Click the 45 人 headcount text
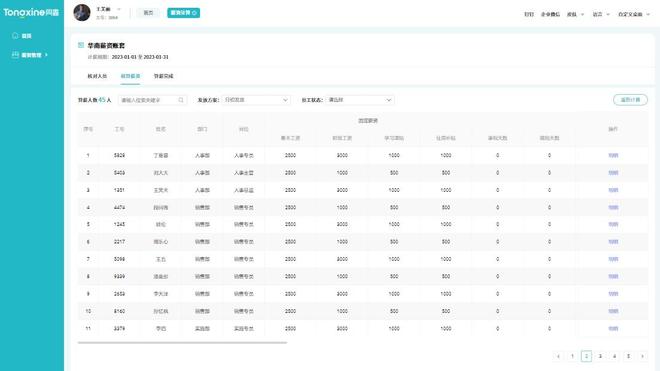Viewport: 660px width, 371px height. pyautogui.click(x=105, y=100)
